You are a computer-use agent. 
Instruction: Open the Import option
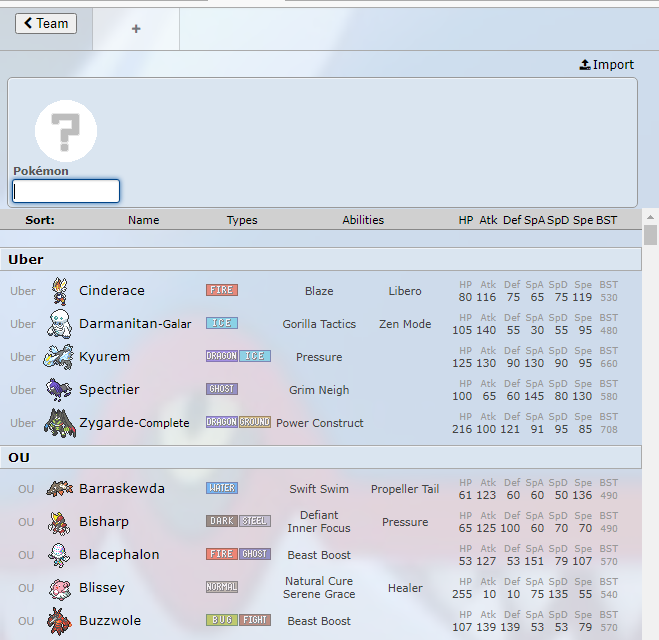(606, 65)
